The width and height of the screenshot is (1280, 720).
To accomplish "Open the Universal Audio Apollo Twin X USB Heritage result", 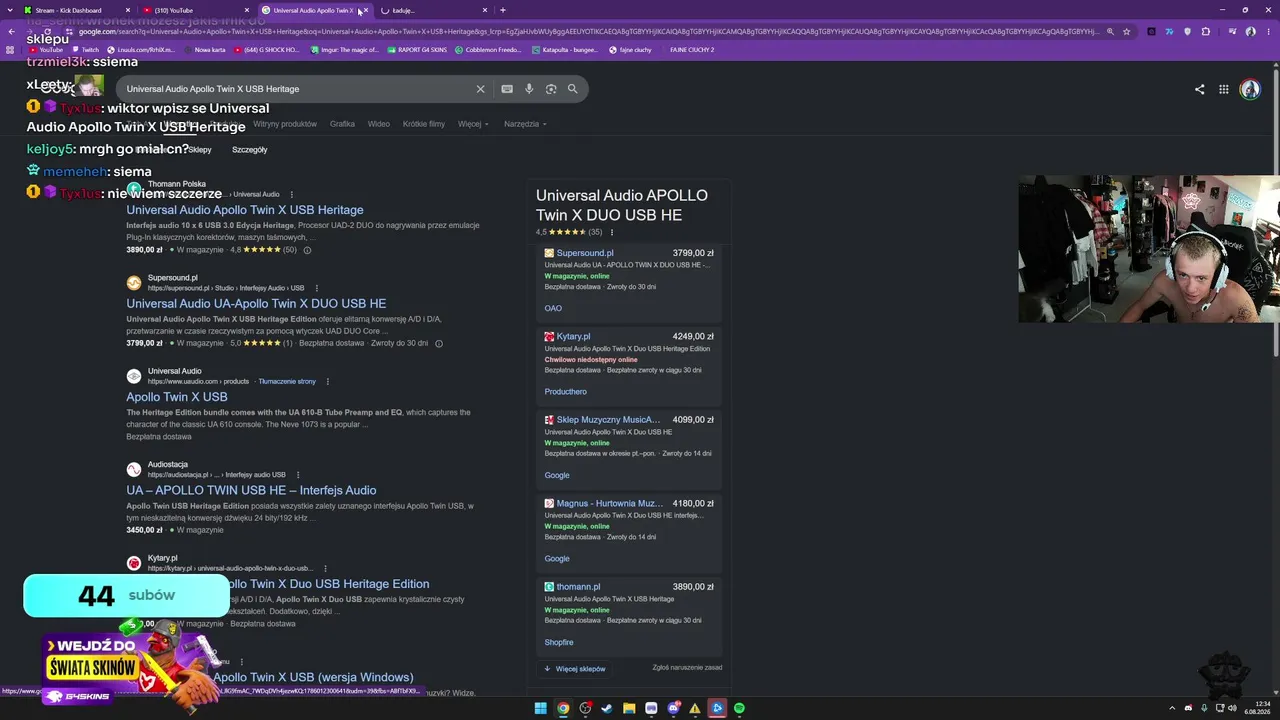I will 245,210.
